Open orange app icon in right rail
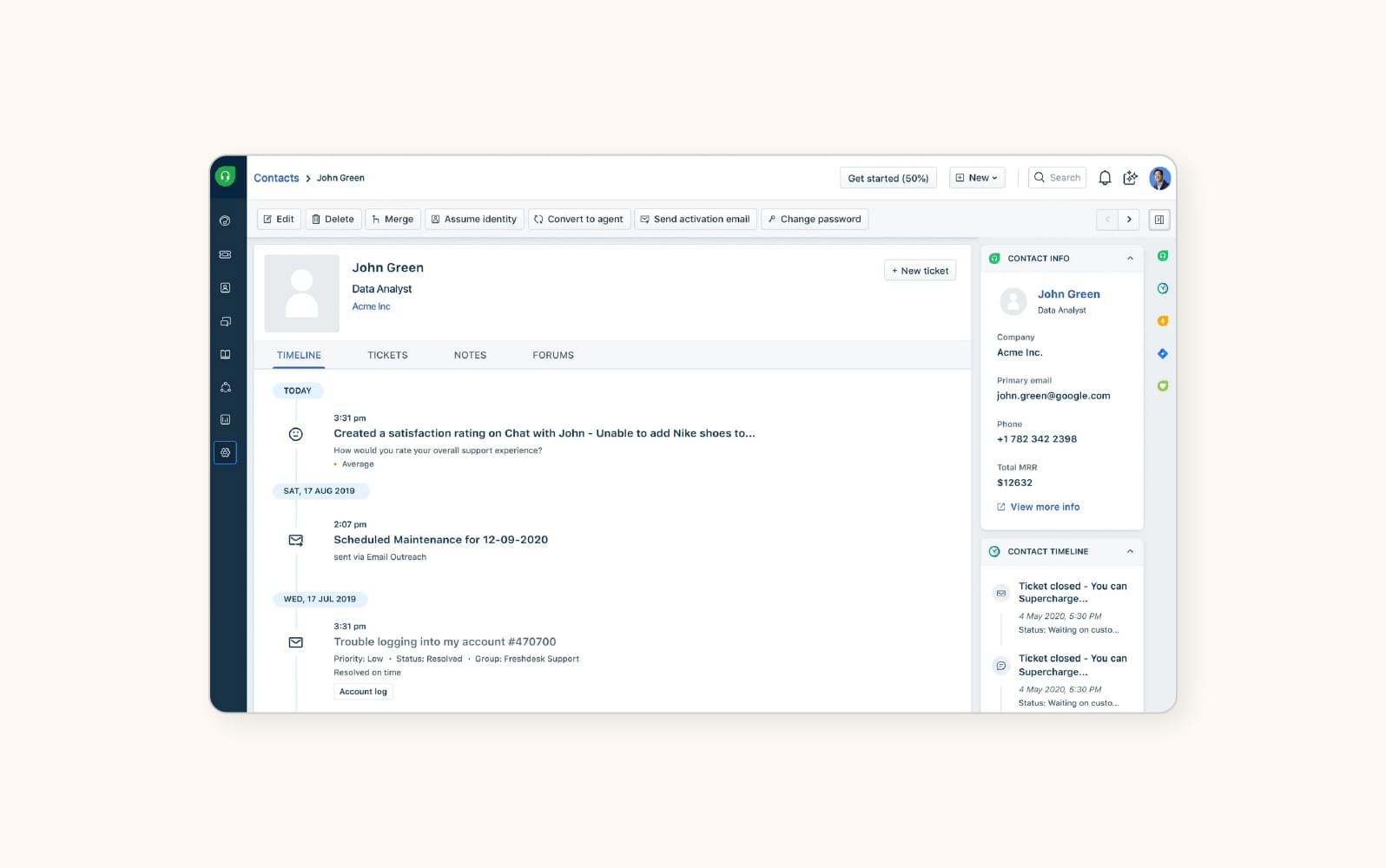Image resolution: width=1386 pixels, height=868 pixels. click(x=1163, y=321)
